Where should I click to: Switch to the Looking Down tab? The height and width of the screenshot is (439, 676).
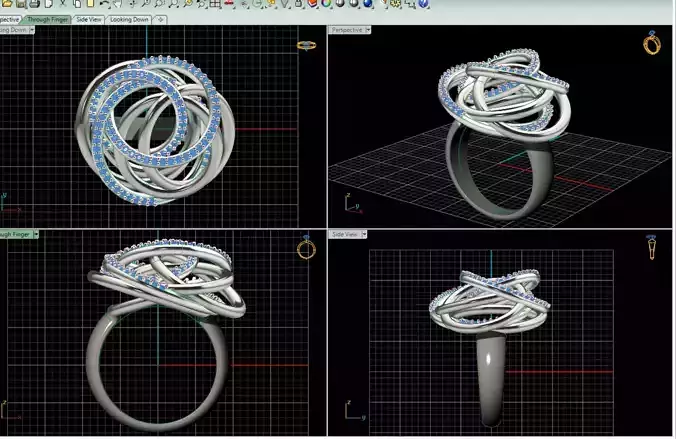click(x=129, y=19)
